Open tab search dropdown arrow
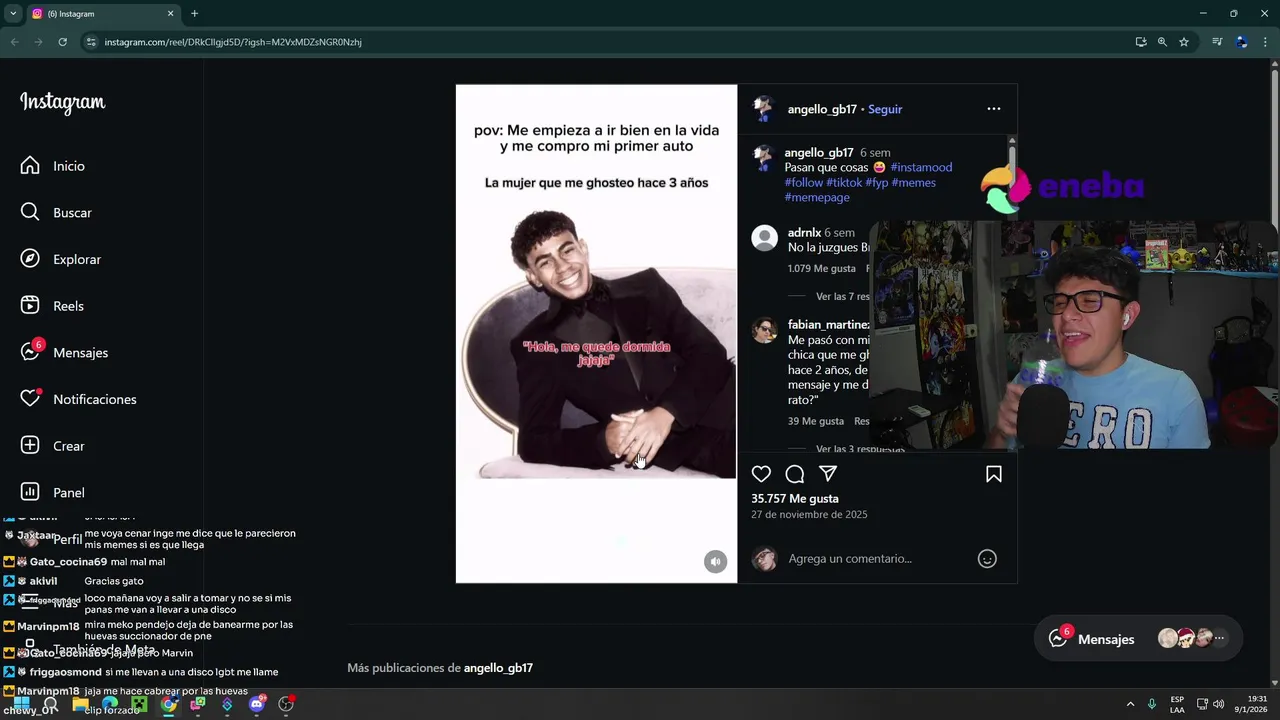This screenshot has width=1280, height=720. pos(13,13)
